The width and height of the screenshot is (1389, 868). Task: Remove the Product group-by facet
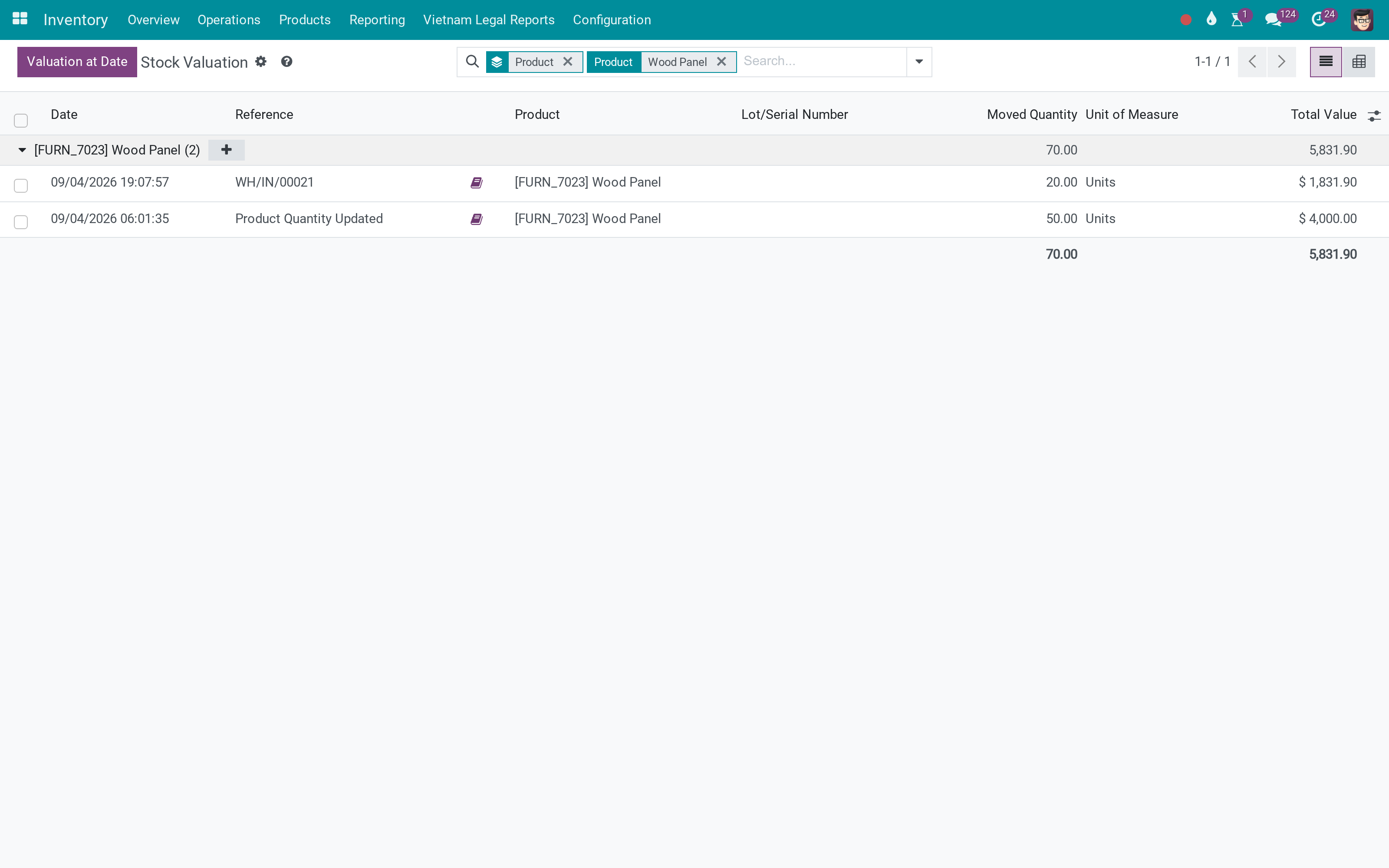pyautogui.click(x=568, y=62)
